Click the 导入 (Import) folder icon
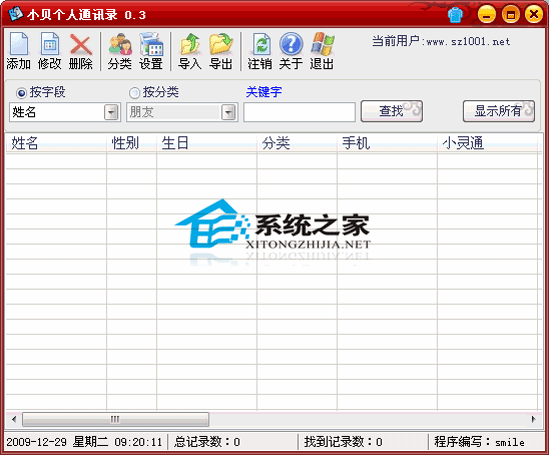This screenshot has width=550, height=456. [x=190, y=51]
